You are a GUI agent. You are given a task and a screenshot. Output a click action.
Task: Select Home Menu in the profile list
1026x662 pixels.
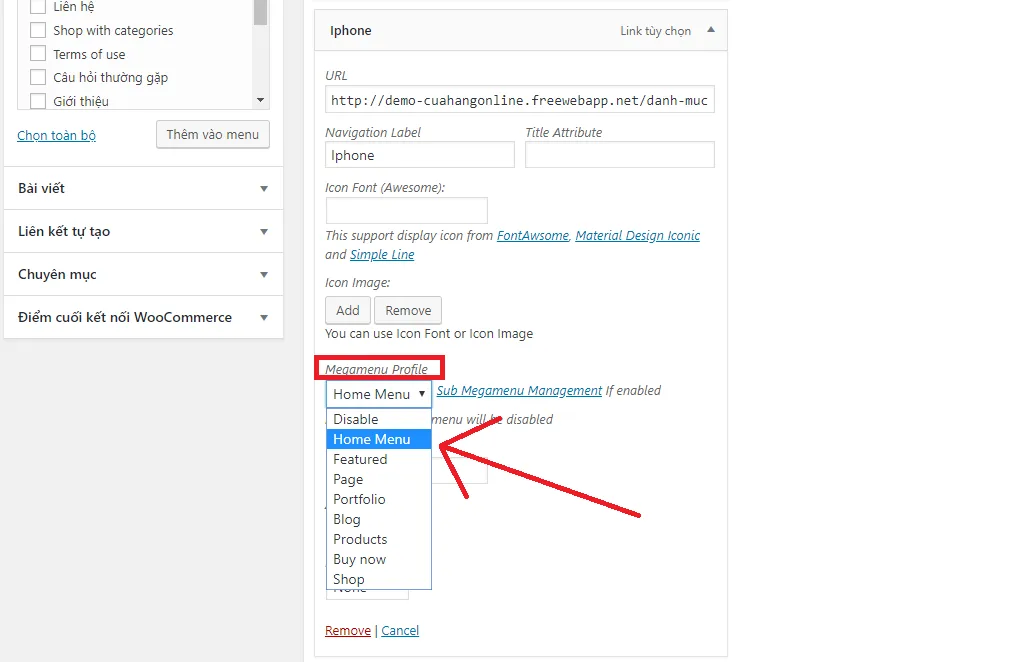click(x=379, y=440)
